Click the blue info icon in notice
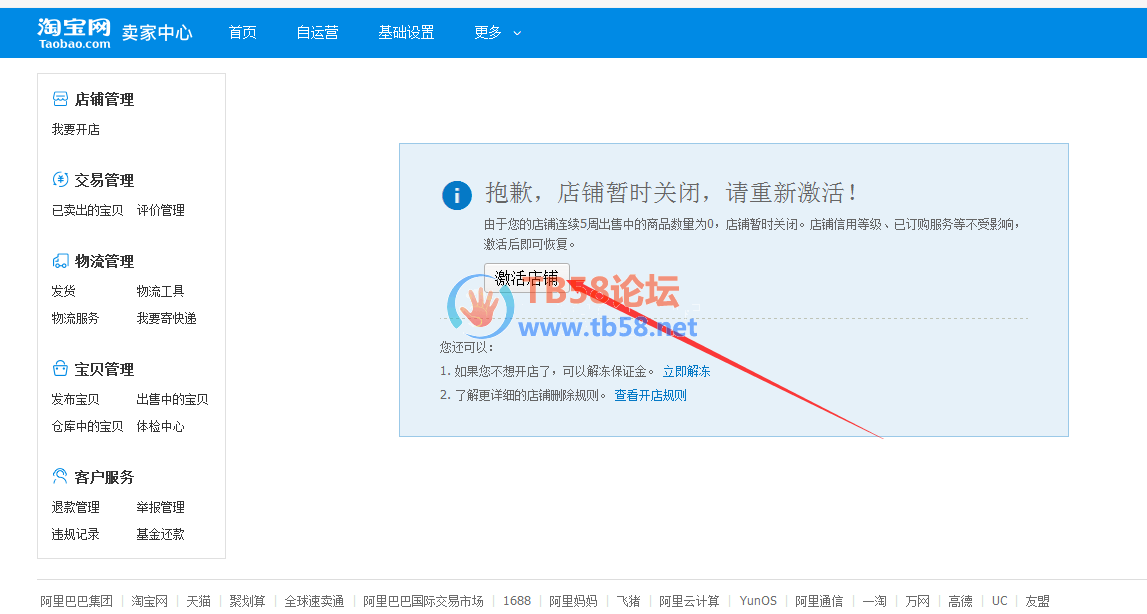Screen dimensions: 1147x614 pyautogui.click(x=457, y=195)
